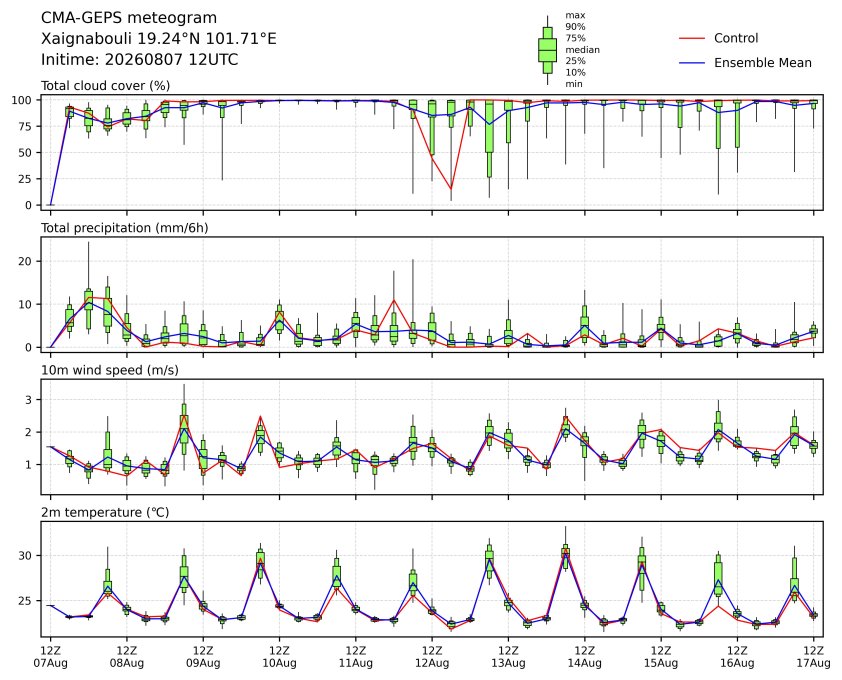Click the '25%' label in boxplot legend
This screenshot has height=680, width=842.
[x=575, y=61]
